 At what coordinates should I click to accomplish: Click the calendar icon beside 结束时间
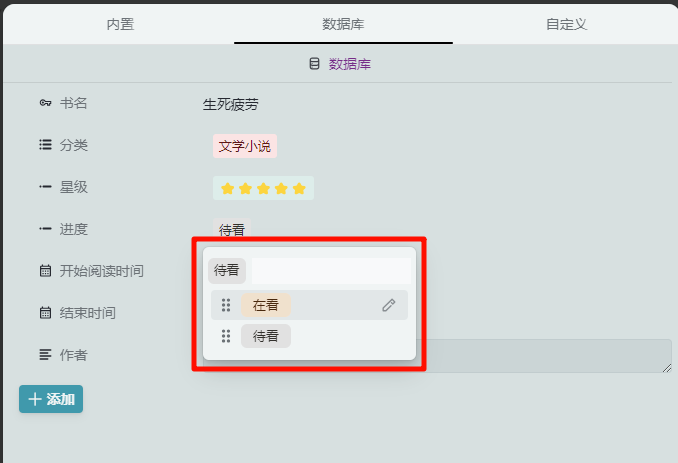[x=45, y=313]
